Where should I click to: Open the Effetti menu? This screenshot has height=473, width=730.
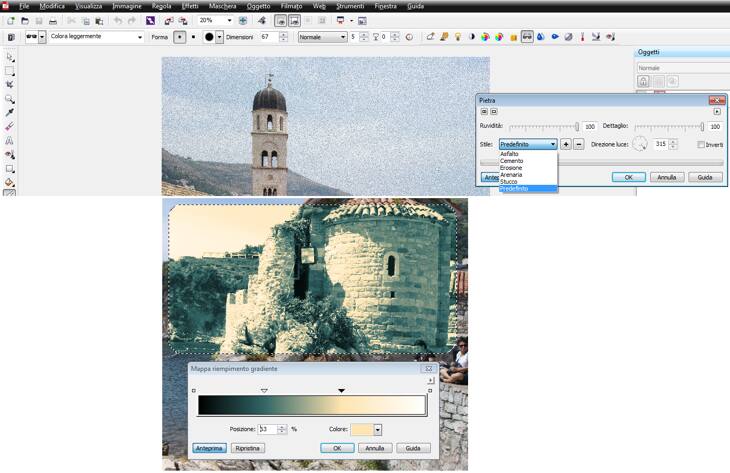click(190, 6)
